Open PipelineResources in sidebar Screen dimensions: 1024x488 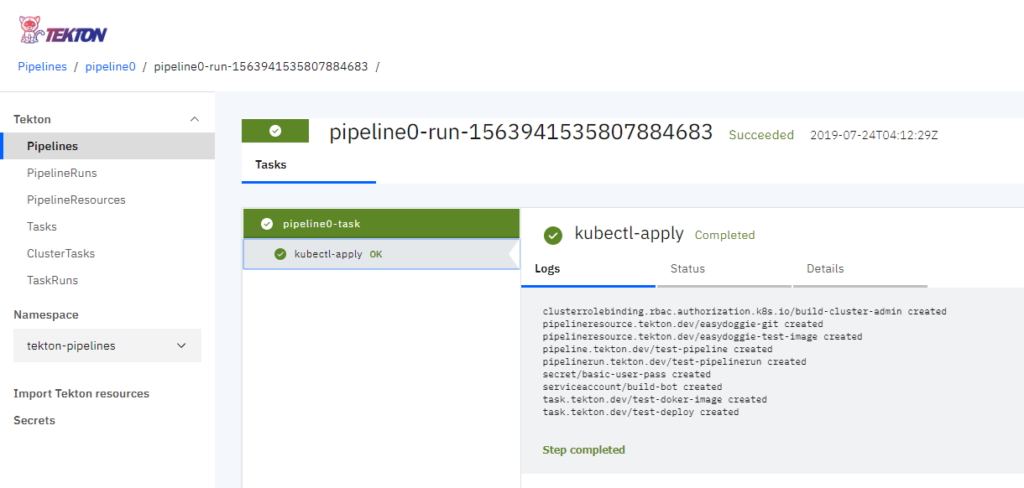click(76, 200)
